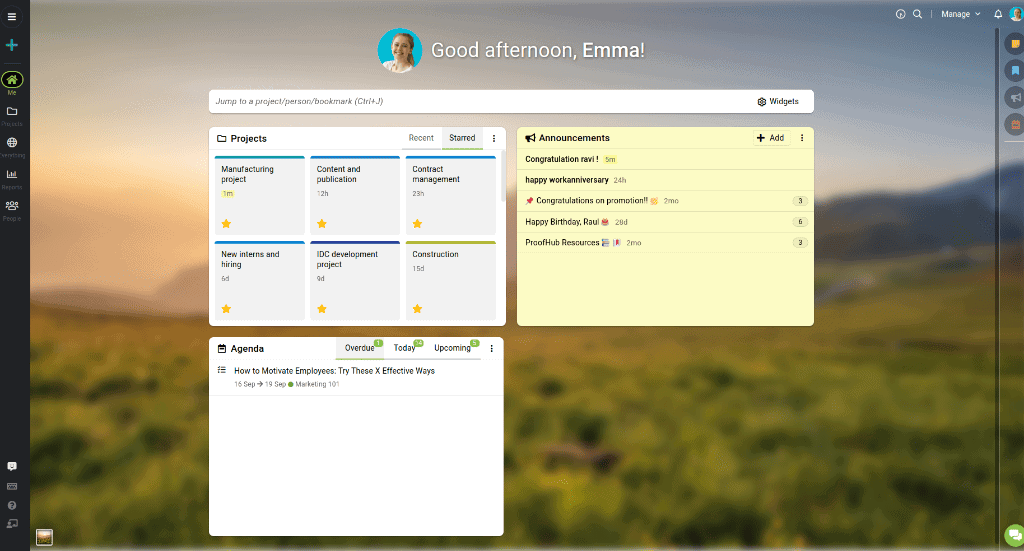Viewport: 1024px width, 551px height.
Task: Open Projects widget three-dot menu
Action: tap(494, 138)
